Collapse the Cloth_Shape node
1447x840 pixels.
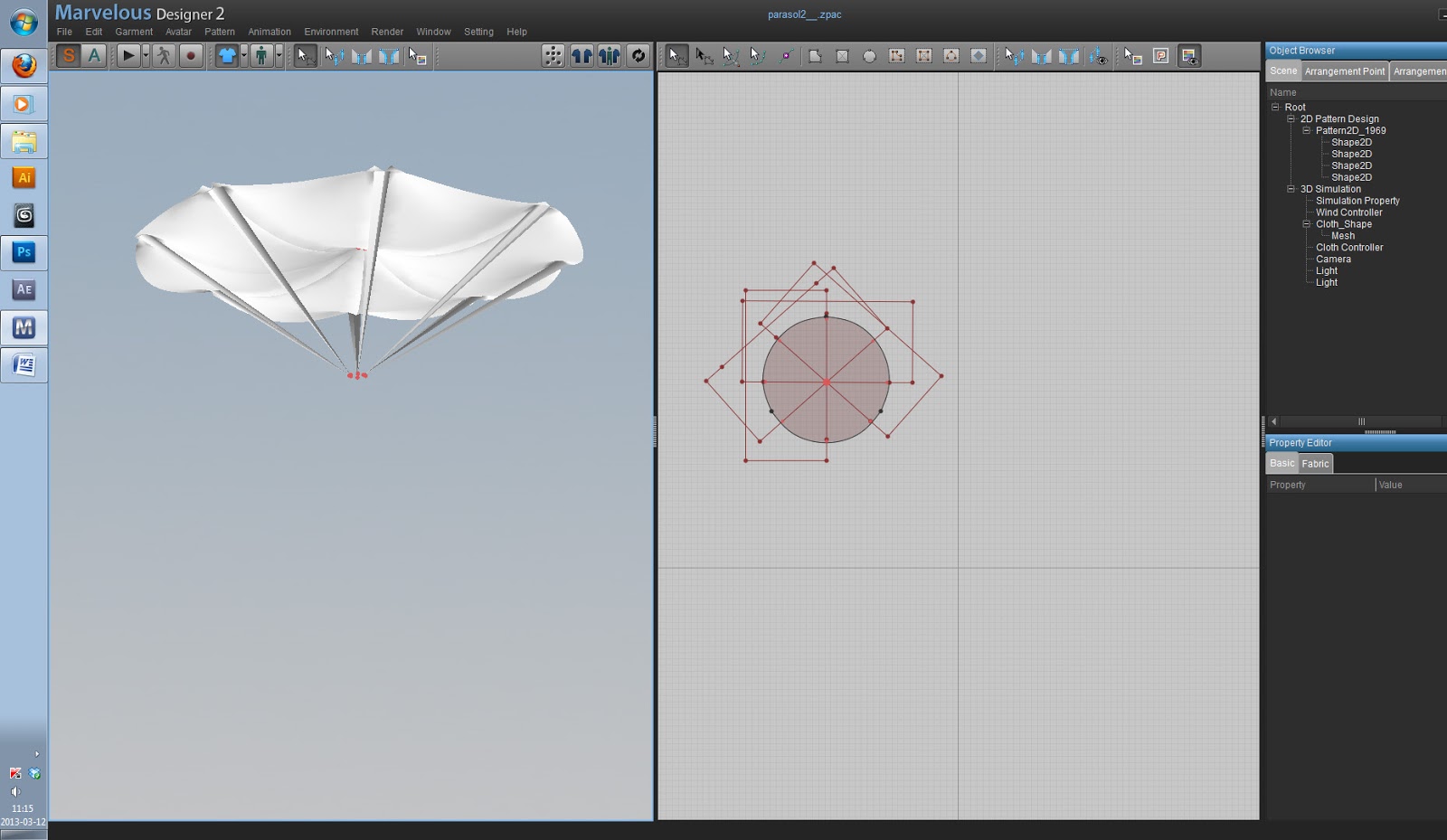click(x=1306, y=223)
